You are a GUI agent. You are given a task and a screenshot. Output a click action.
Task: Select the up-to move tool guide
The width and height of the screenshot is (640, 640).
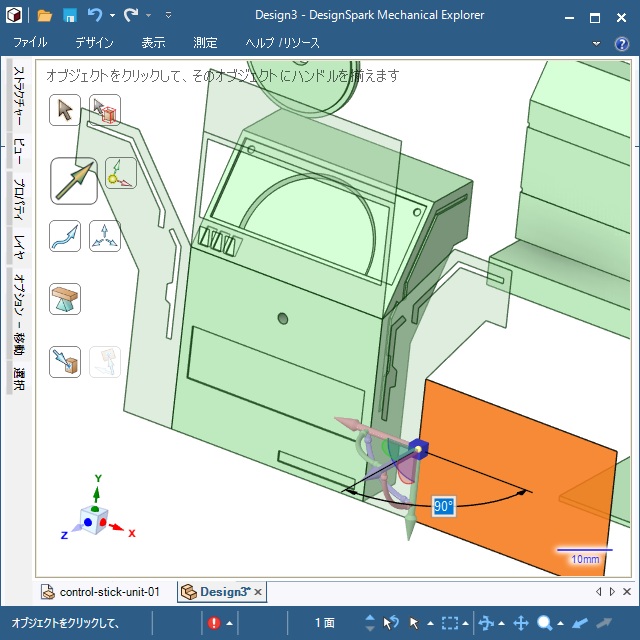click(x=65, y=361)
